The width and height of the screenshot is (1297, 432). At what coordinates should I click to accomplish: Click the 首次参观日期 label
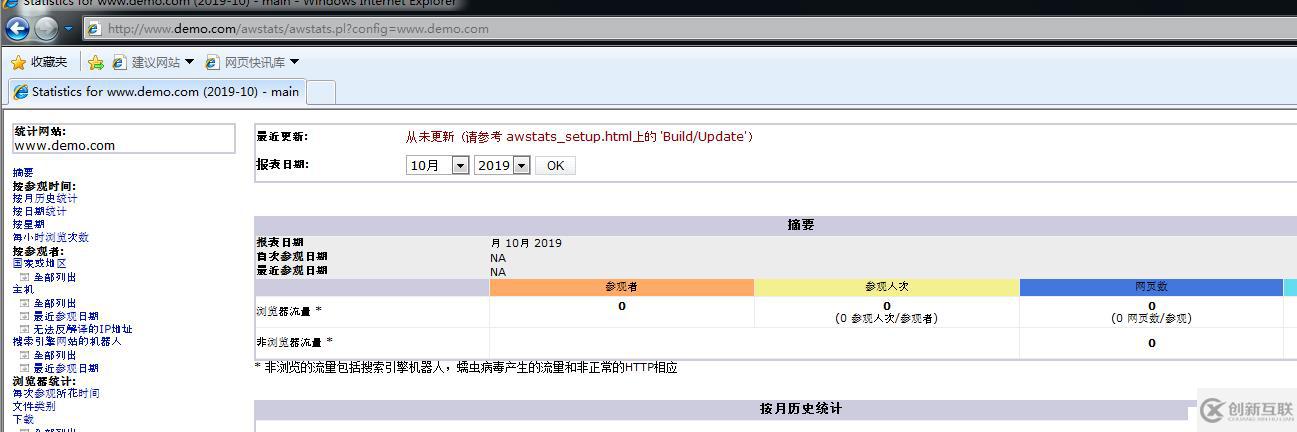[292, 257]
